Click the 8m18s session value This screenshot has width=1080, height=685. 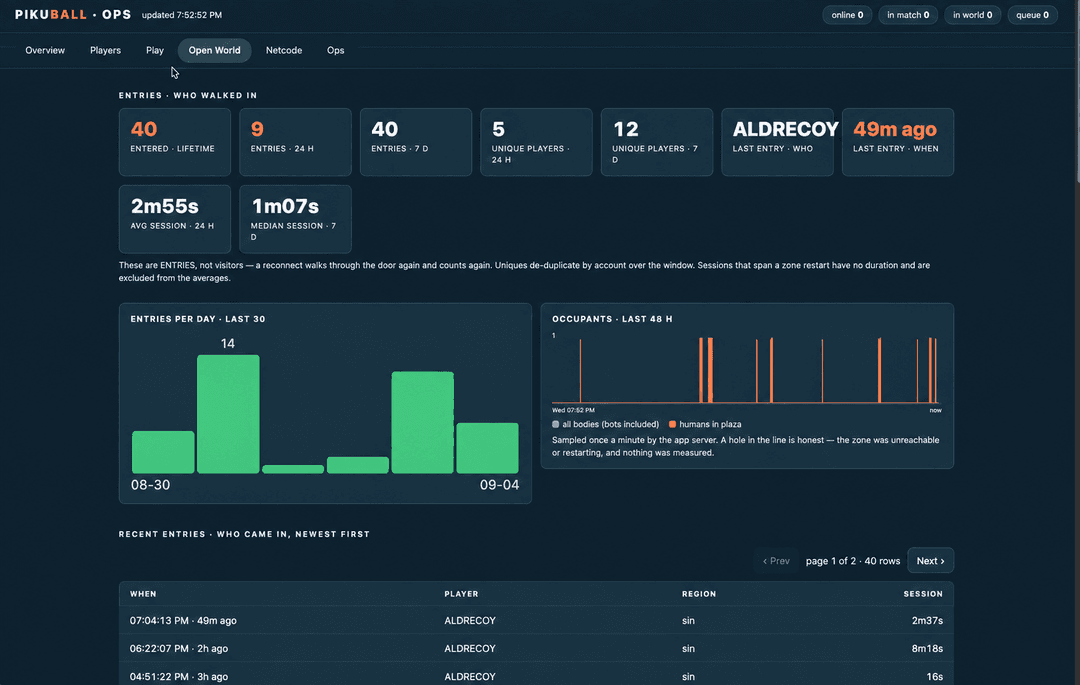click(927, 649)
